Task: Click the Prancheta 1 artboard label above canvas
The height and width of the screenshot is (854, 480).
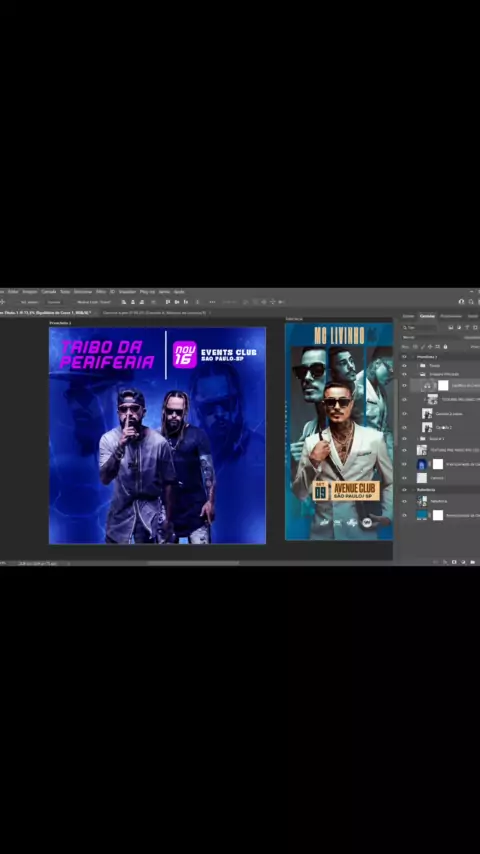Action: [x=60, y=323]
